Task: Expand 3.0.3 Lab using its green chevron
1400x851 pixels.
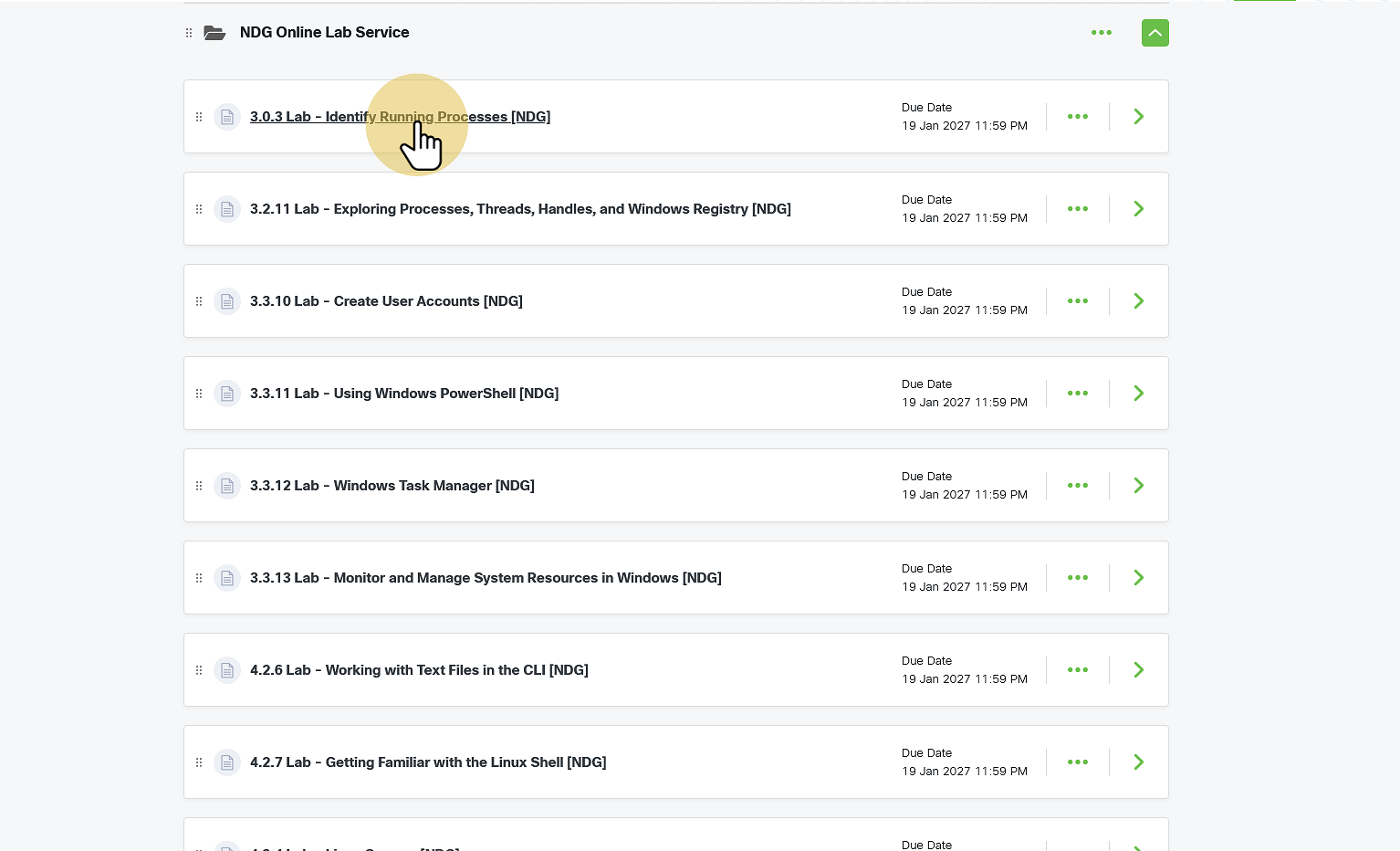Action: pyautogui.click(x=1139, y=117)
